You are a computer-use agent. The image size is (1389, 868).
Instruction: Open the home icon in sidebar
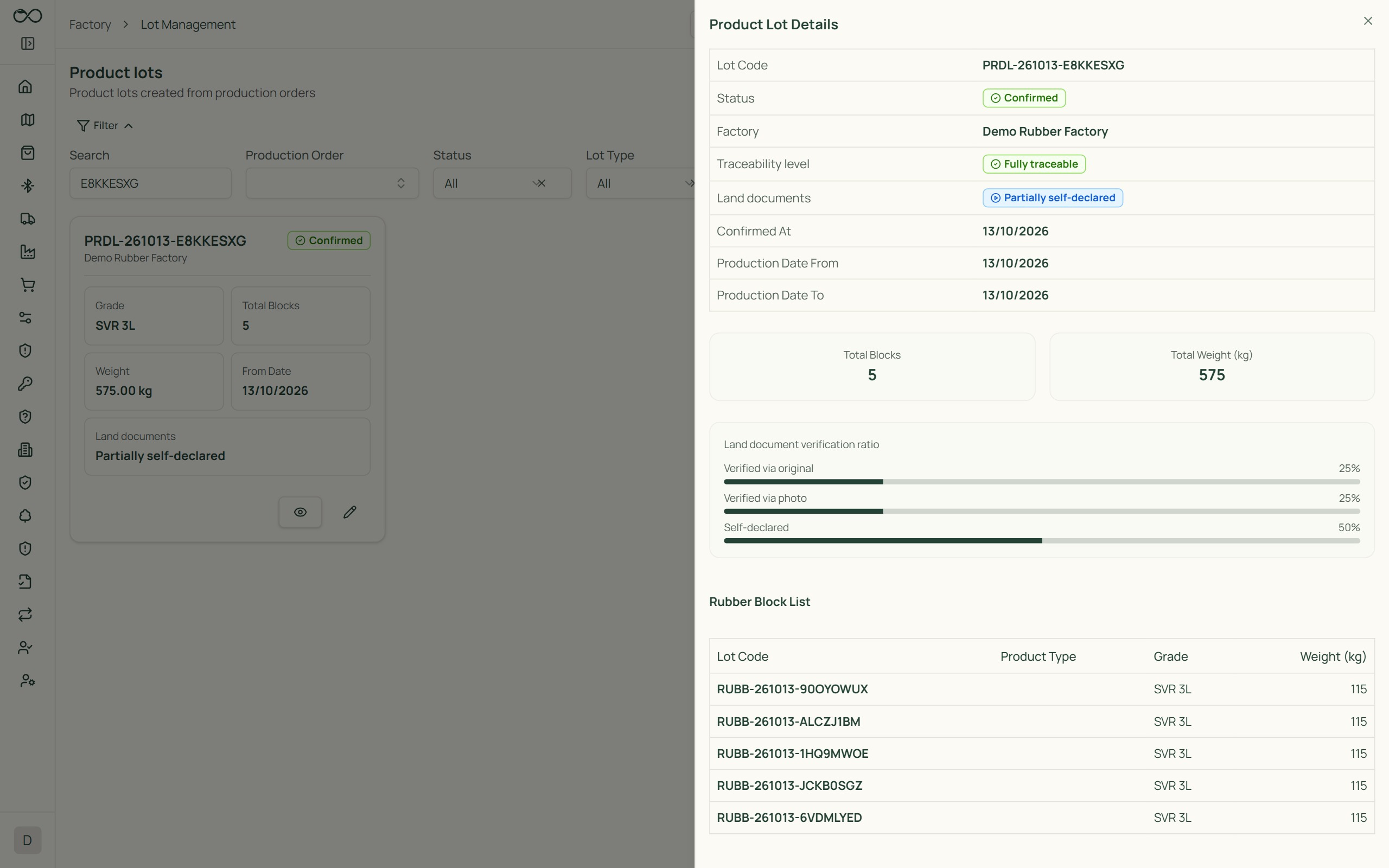[26, 87]
